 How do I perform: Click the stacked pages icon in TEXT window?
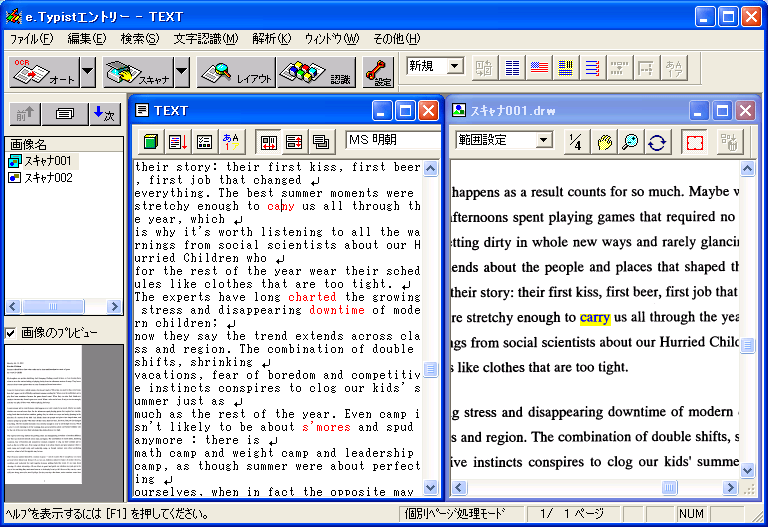321,142
